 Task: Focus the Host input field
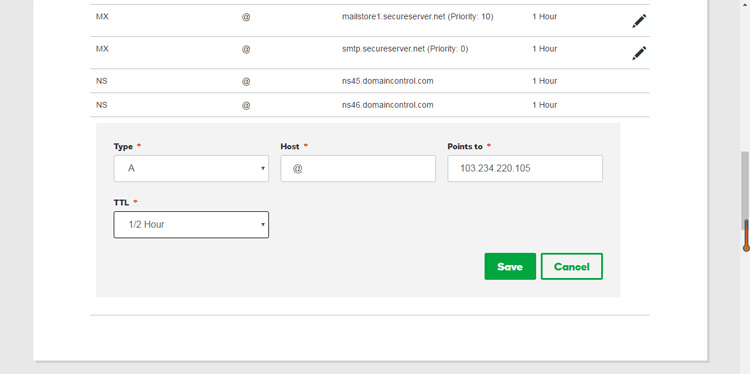(x=358, y=168)
